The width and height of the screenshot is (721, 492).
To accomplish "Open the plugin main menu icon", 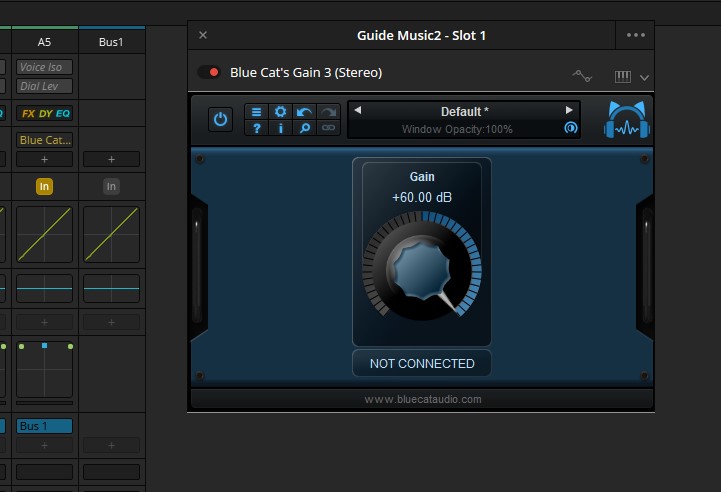I will pos(256,112).
